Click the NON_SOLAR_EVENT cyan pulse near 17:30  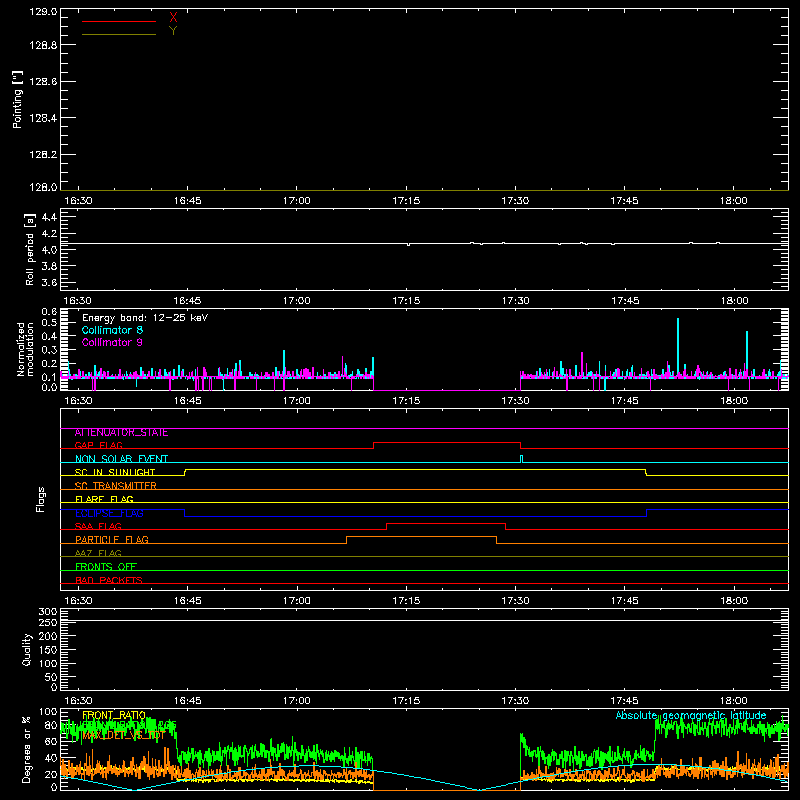click(x=521, y=459)
